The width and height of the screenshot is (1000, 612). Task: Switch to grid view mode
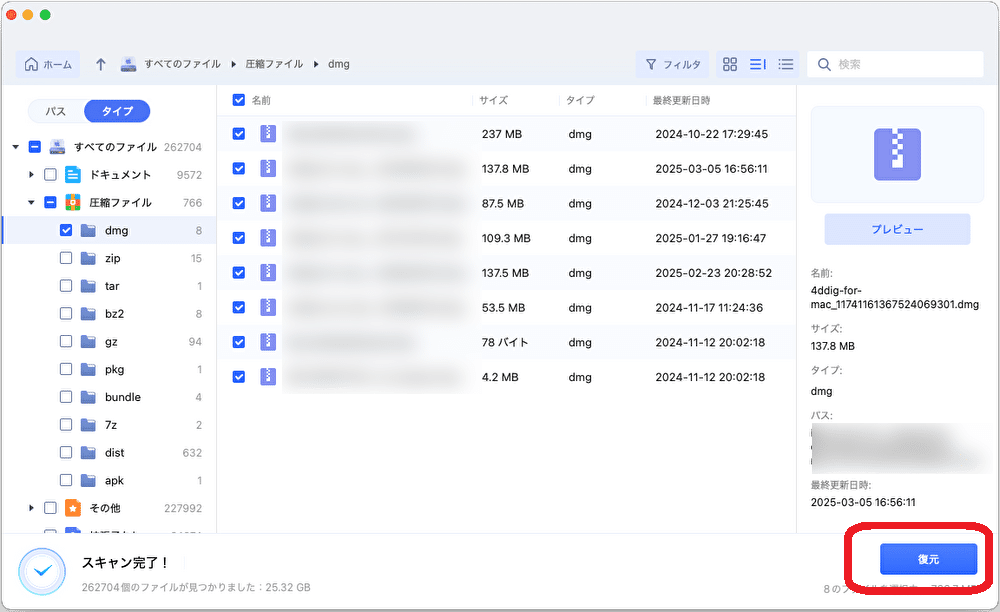click(729, 63)
